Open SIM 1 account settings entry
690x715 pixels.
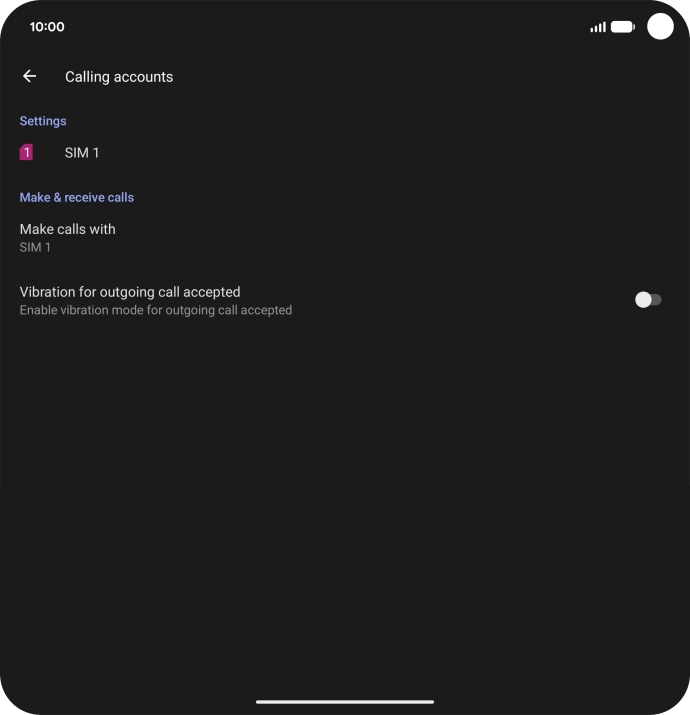(x=345, y=153)
